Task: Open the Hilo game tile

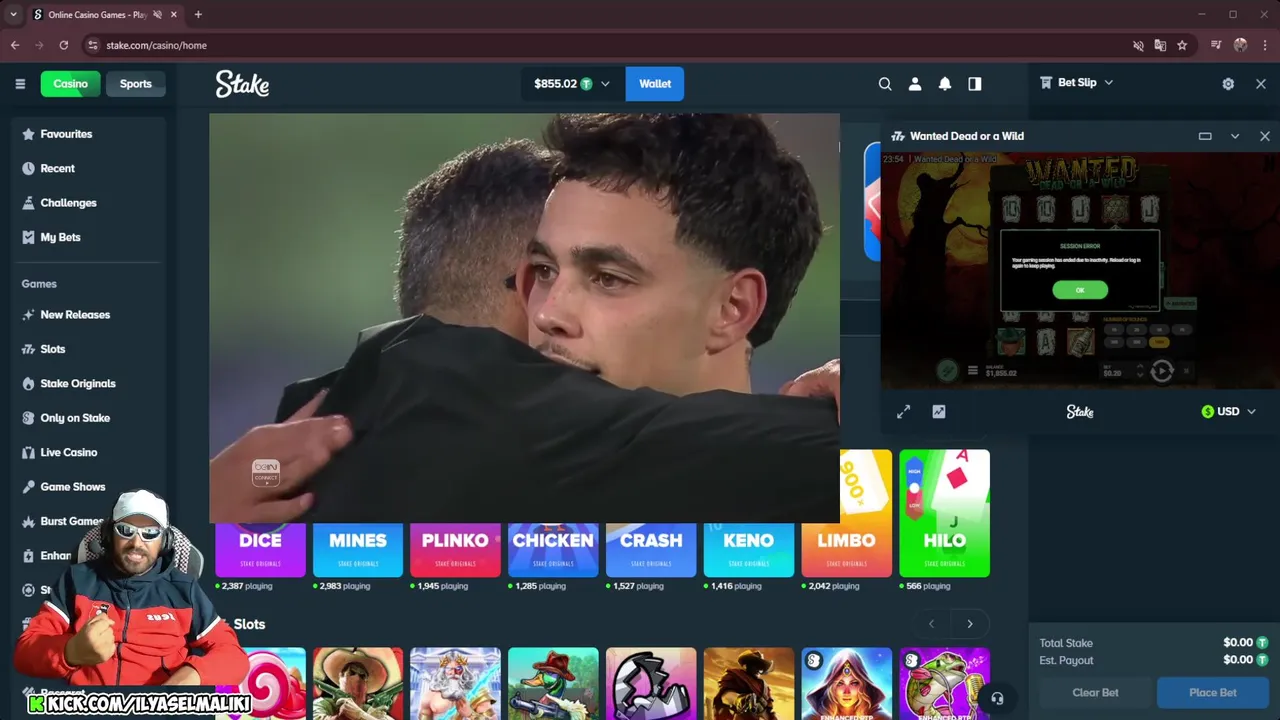Action: (945, 514)
